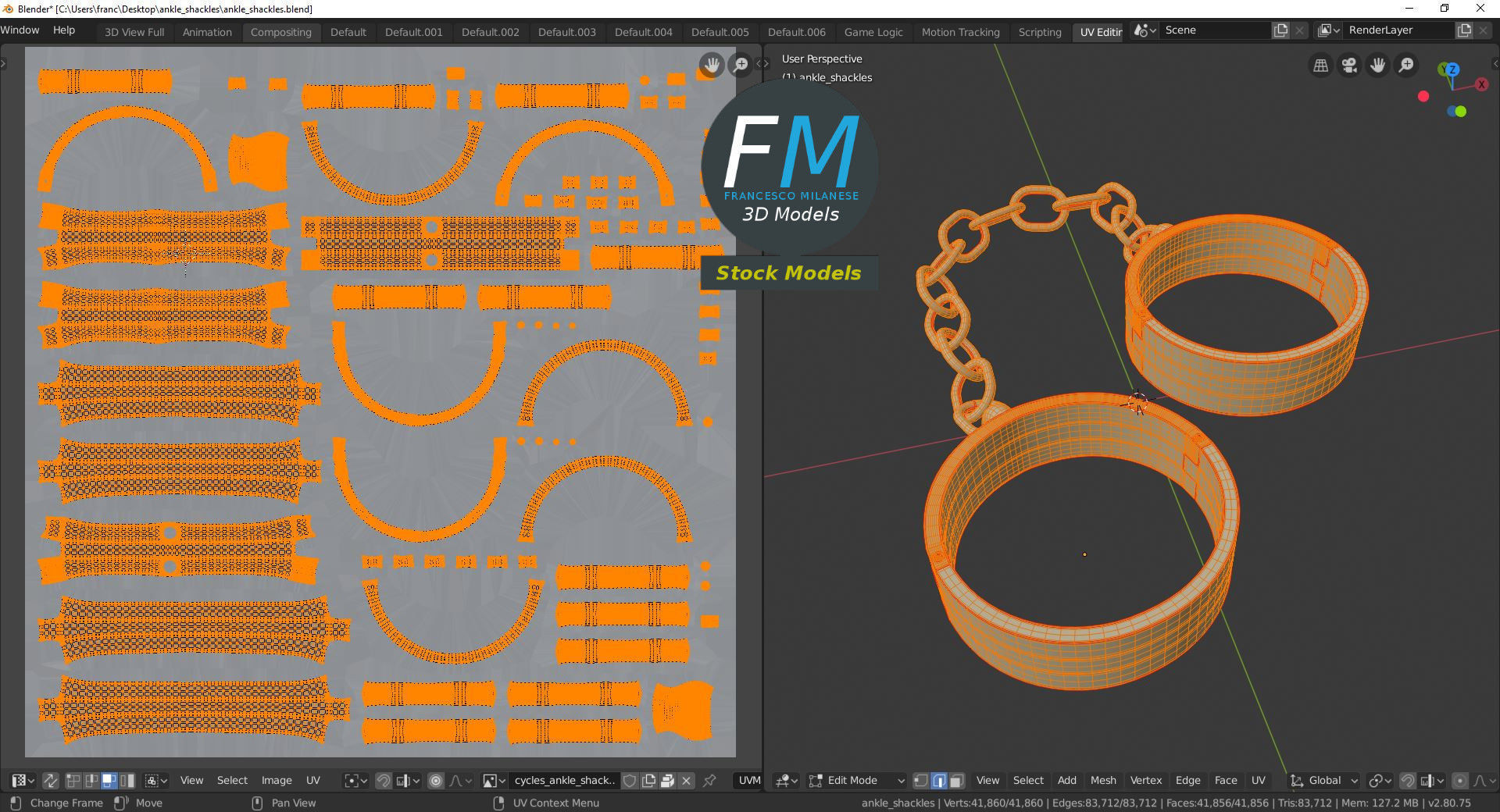The width and height of the screenshot is (1500, 812).
Task: Switch to Compositing workspace tab
Action: coord(281,32)
